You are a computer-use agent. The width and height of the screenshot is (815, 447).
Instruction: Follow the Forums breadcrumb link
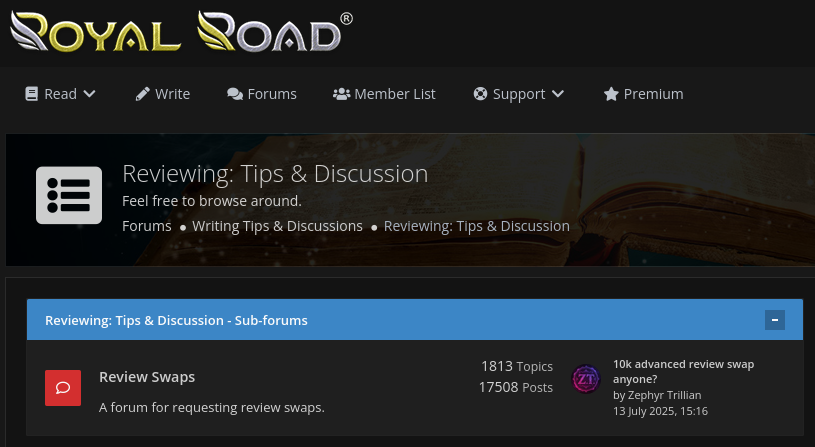pos(147,226)
